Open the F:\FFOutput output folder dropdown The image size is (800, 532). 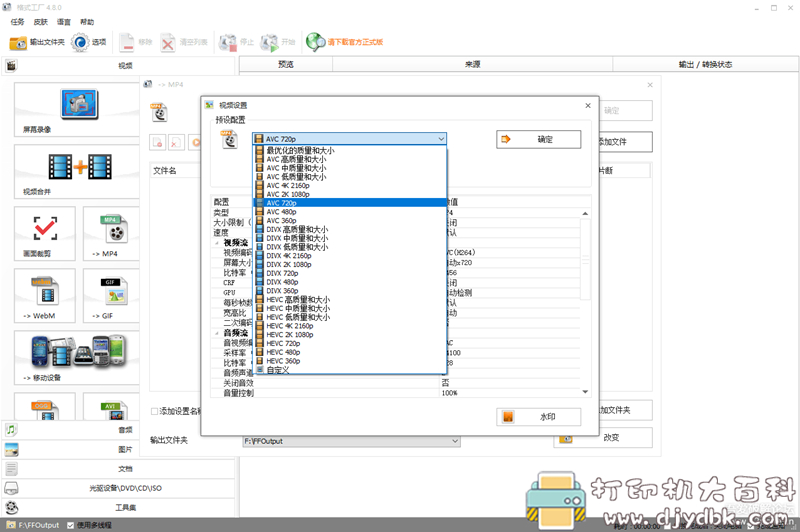click(x=455, y=441)
